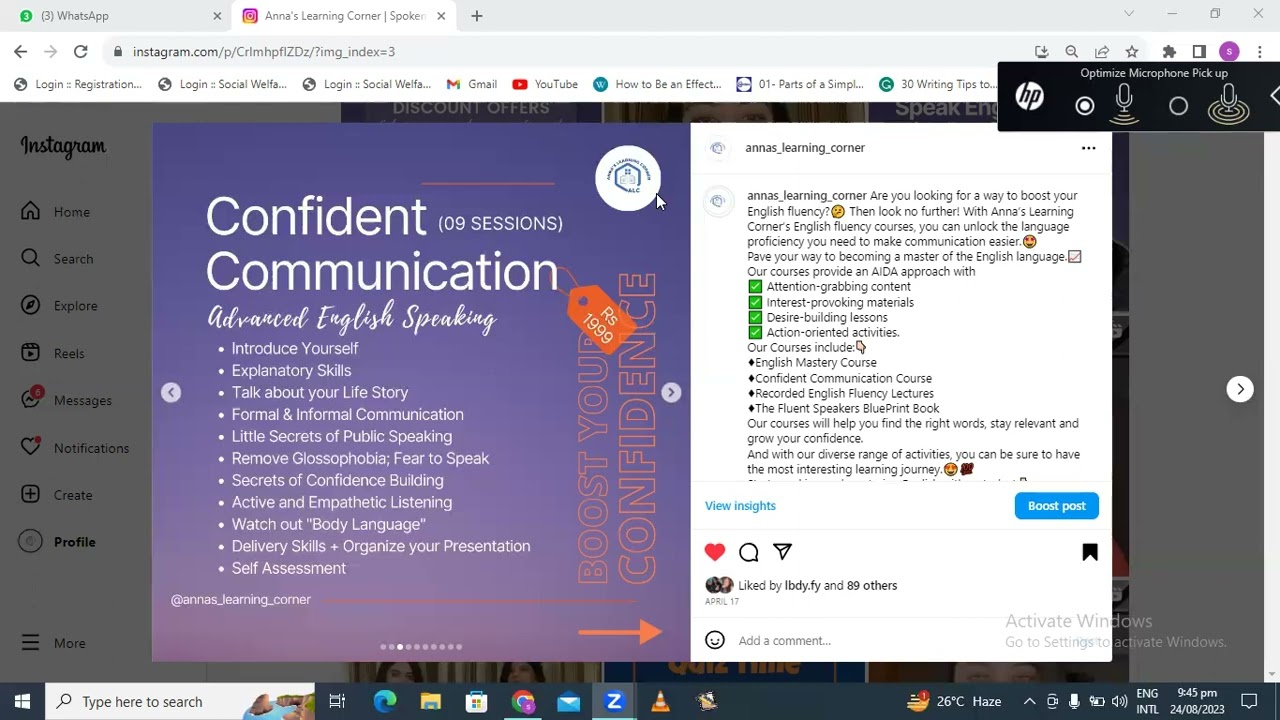
Task: Open the Windows notification center
Action: [1249, 701]
